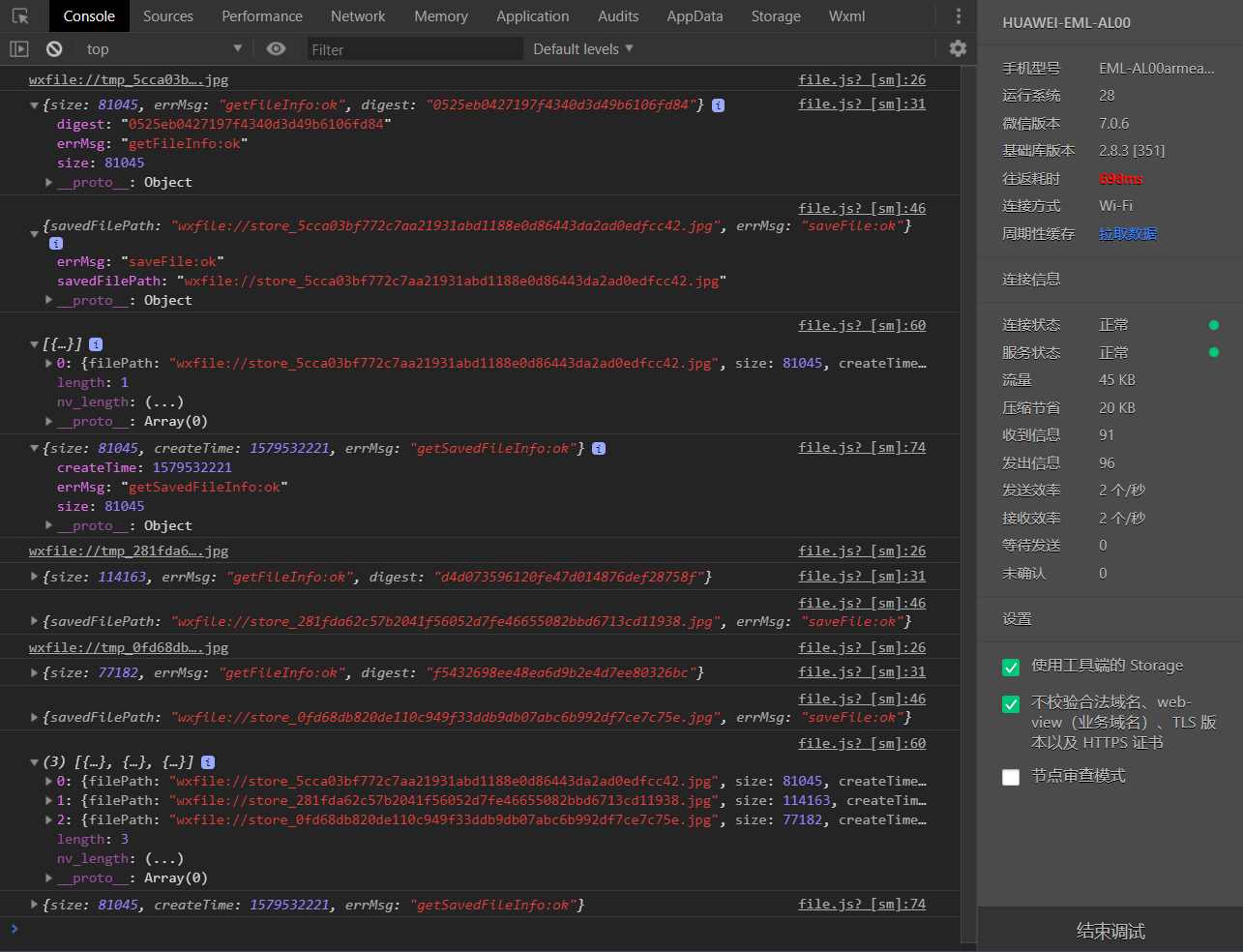Open console settings gear icon

pos(958,48)
